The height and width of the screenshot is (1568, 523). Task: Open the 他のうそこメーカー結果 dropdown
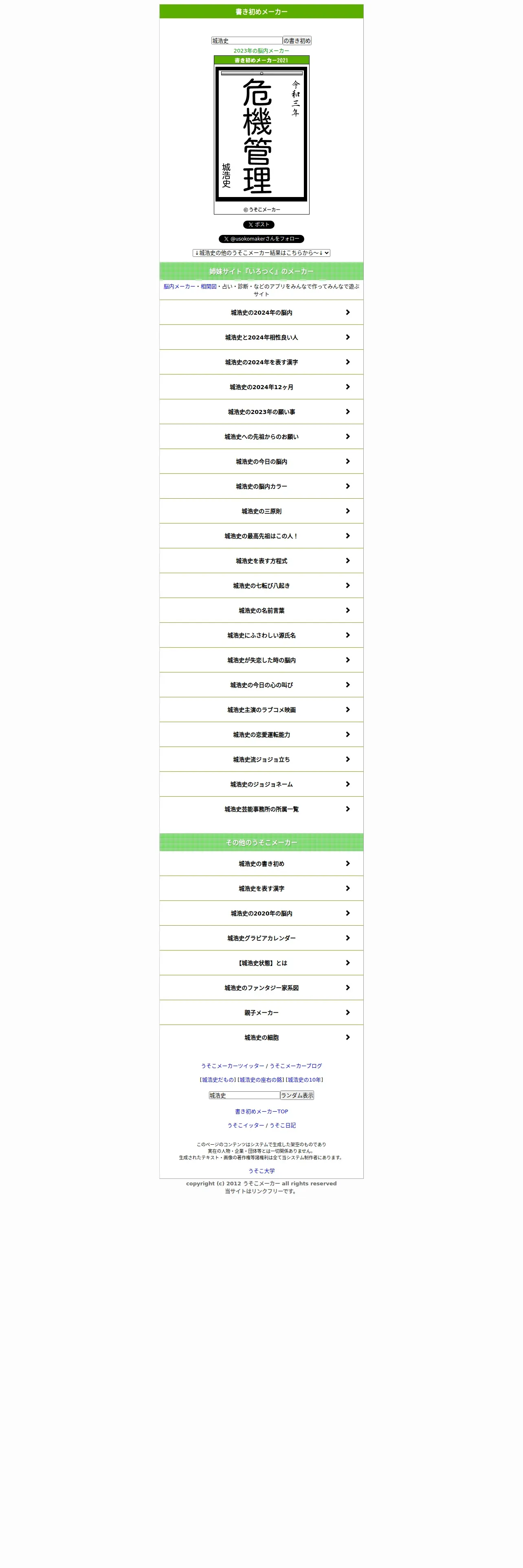pos(261,253)
